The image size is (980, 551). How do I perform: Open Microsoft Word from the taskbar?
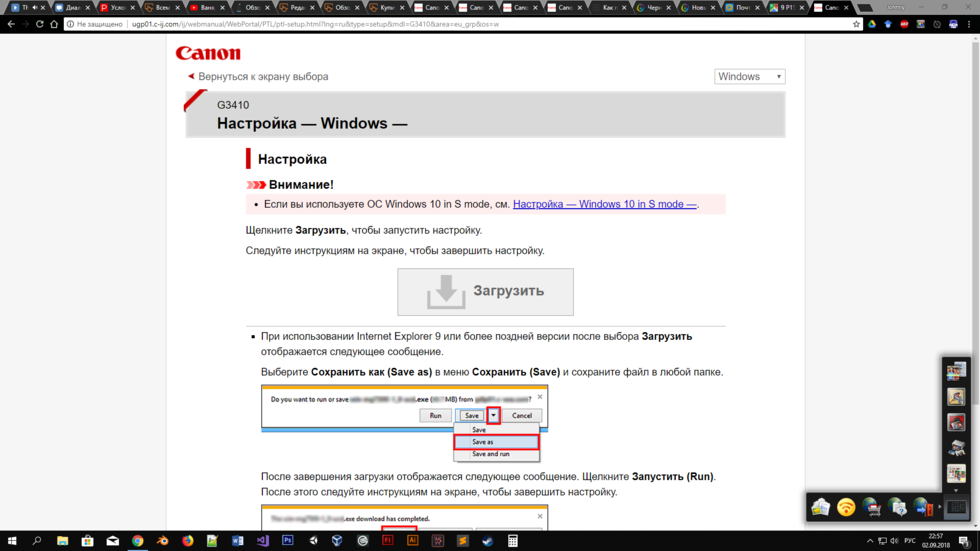[x=237, y=541]
